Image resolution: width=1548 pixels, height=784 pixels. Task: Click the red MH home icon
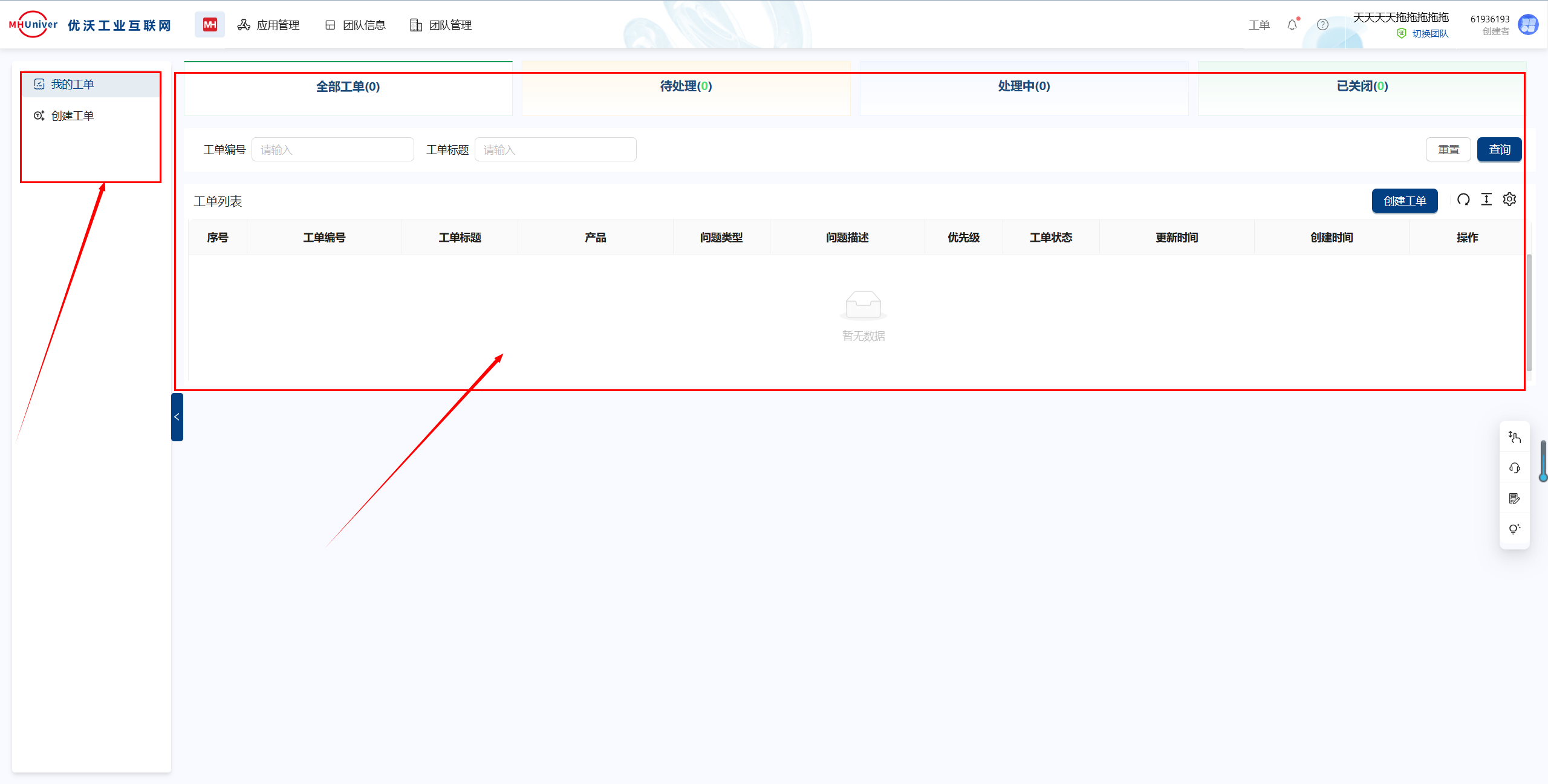(210, 25)
